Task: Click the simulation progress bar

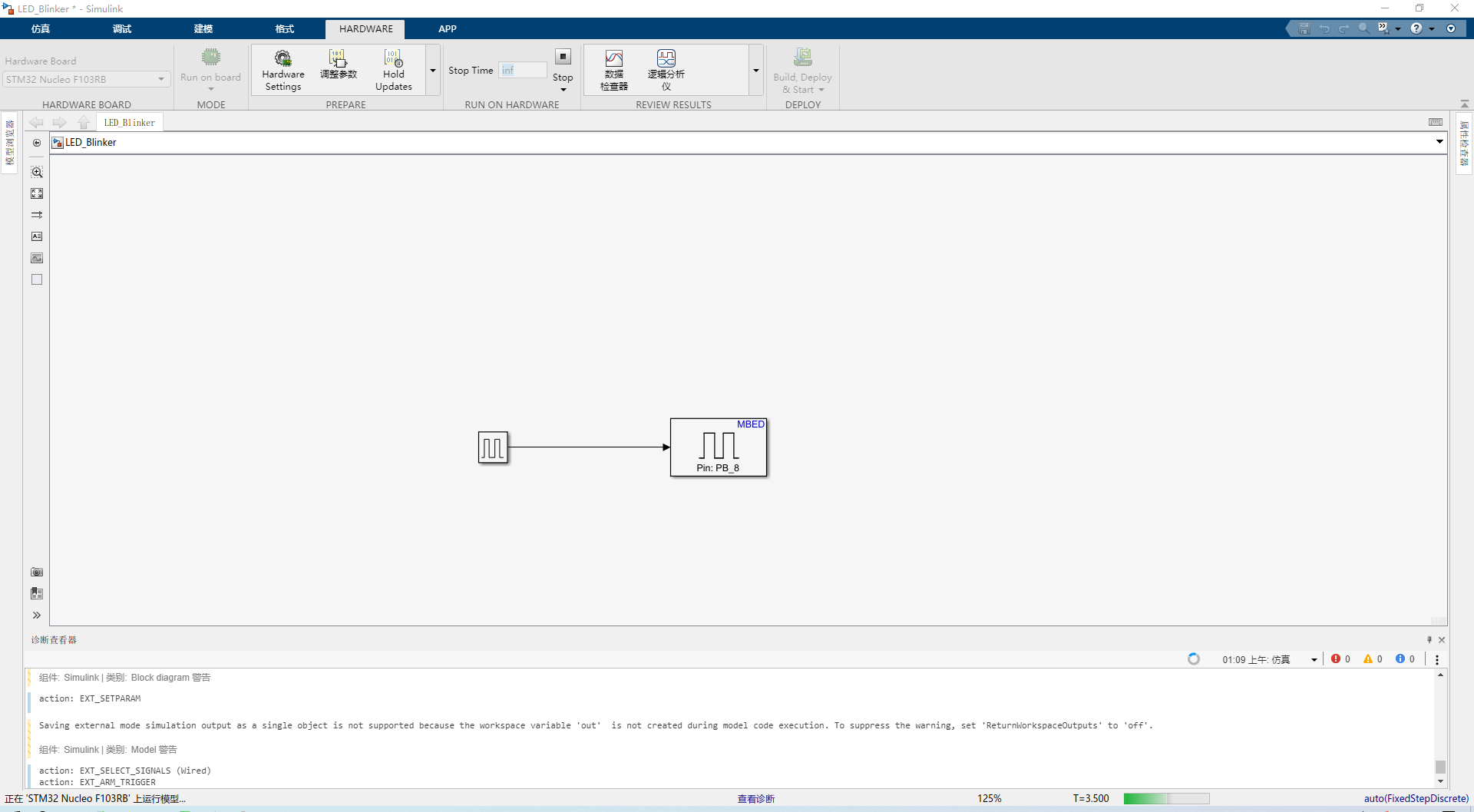Action: pyautogui.click(x=1165, y=798)
